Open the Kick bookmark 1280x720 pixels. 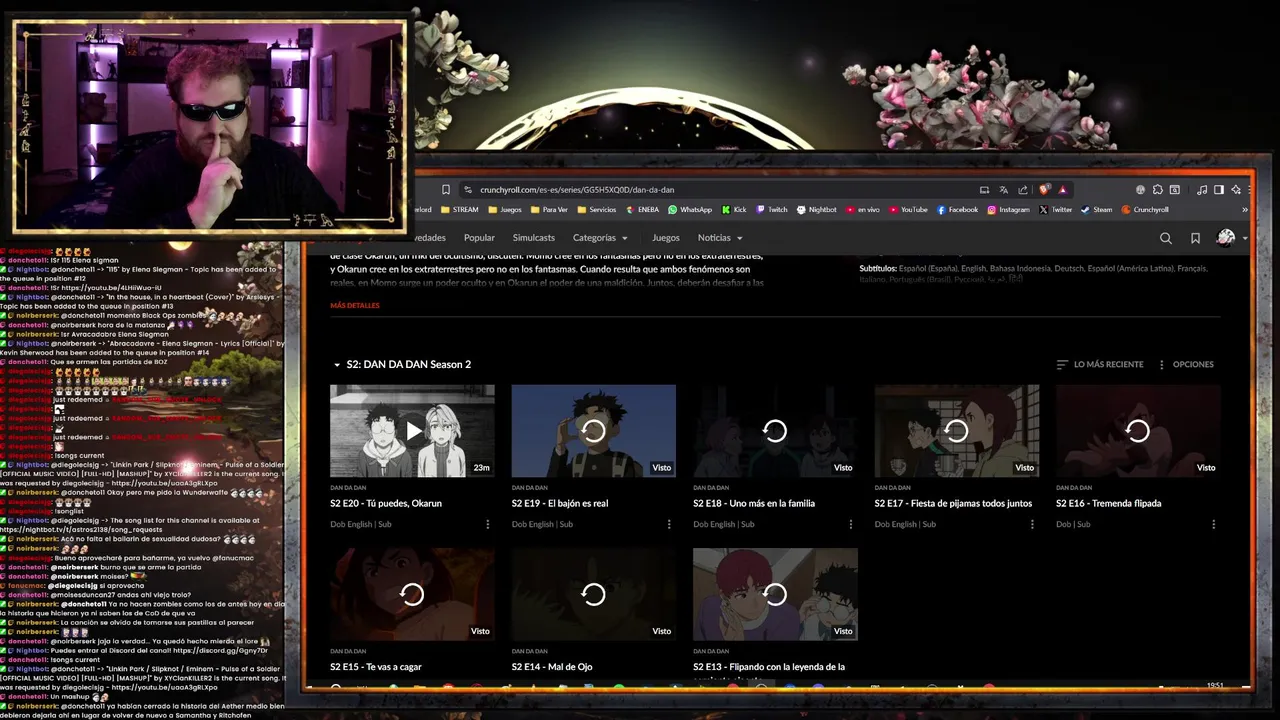pyautogui.click(x=734, y=210)
